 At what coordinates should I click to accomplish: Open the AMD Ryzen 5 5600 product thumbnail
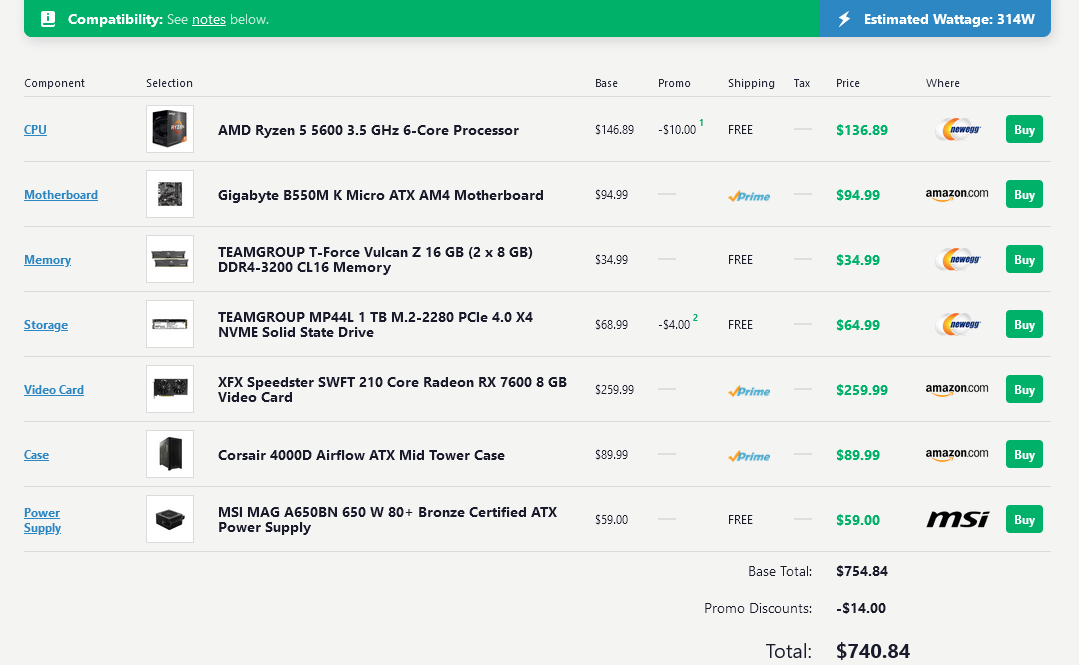pyautogui.click(x=170, y=129)
